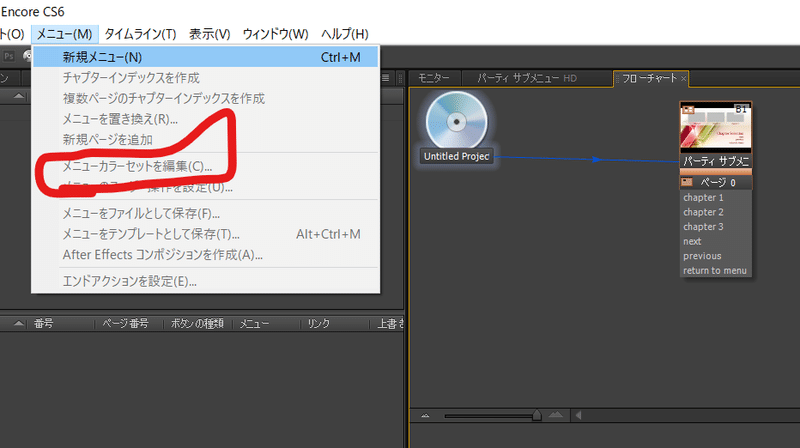The height and width of the screenshot is (448, 800).
Task: Sort by the ページ番号 column header
Action: pos(126,323)
